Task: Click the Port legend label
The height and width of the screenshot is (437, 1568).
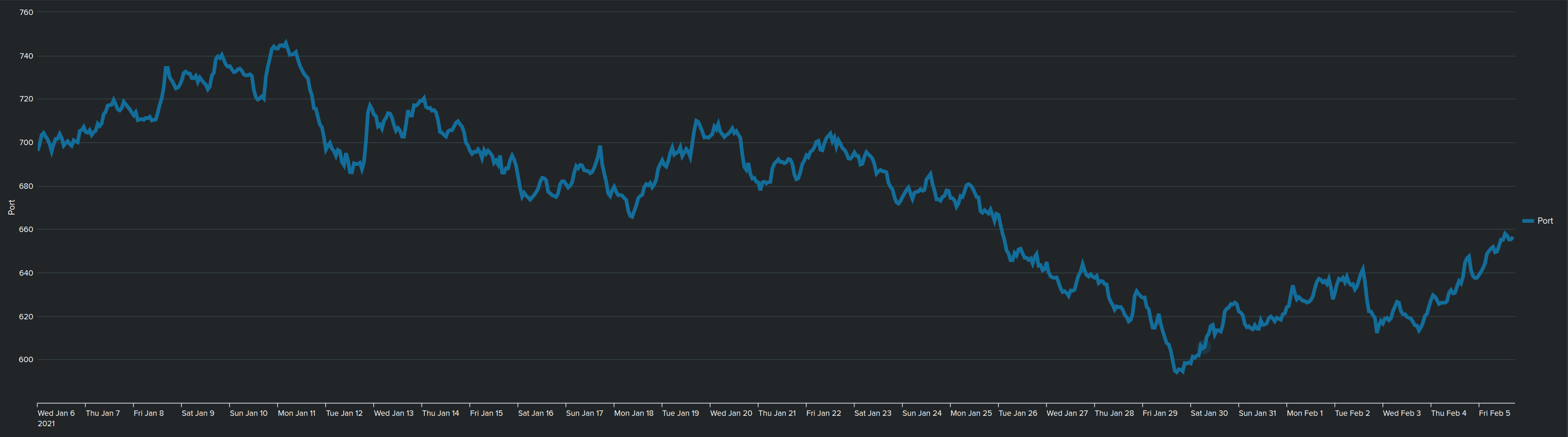Action: pyautogui.click(x=1545, y=221)
